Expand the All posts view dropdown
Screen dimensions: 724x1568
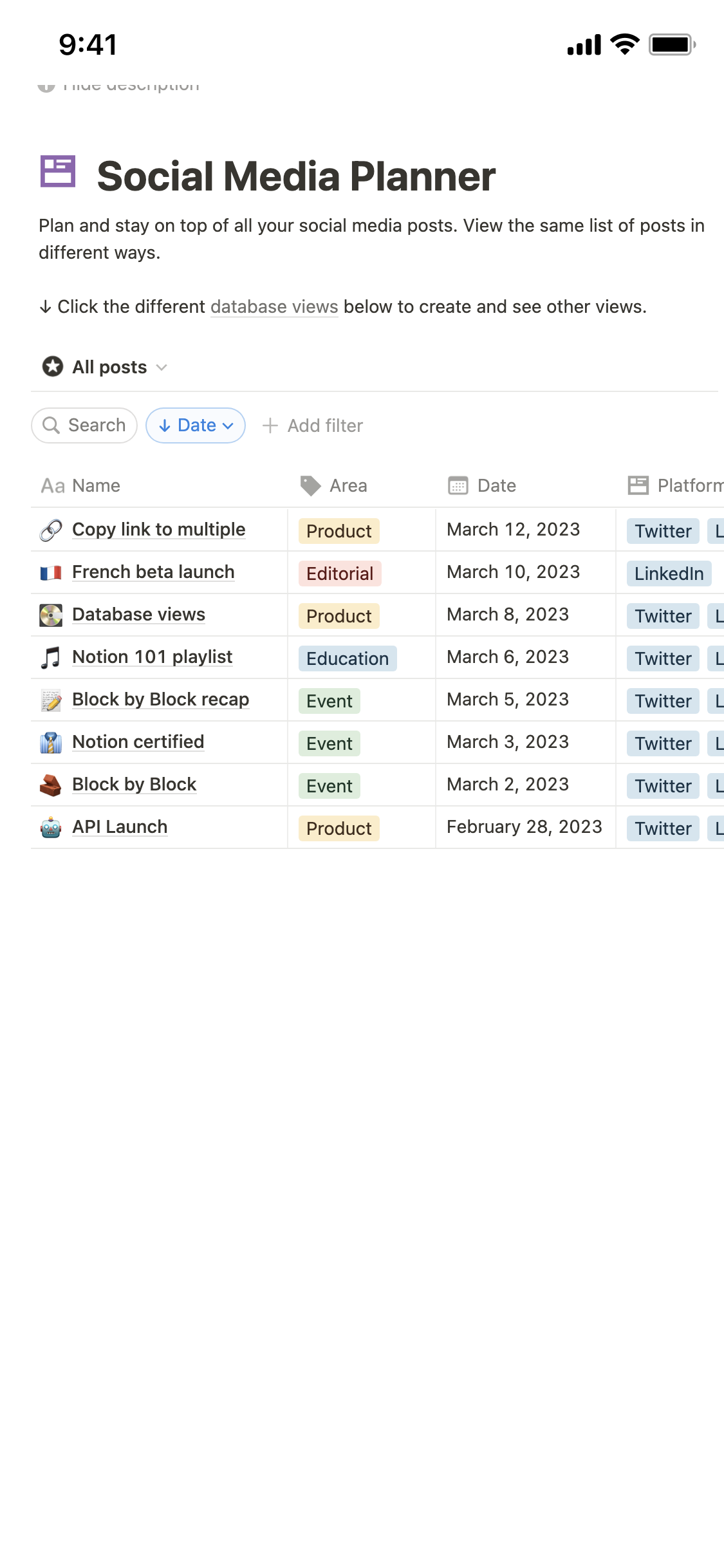162,368
